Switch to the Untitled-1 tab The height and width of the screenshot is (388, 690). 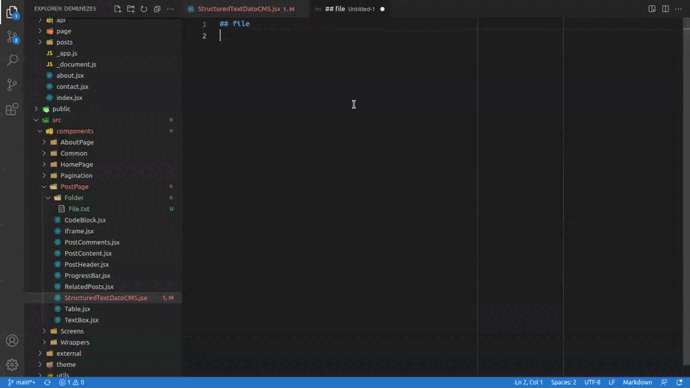350,9
